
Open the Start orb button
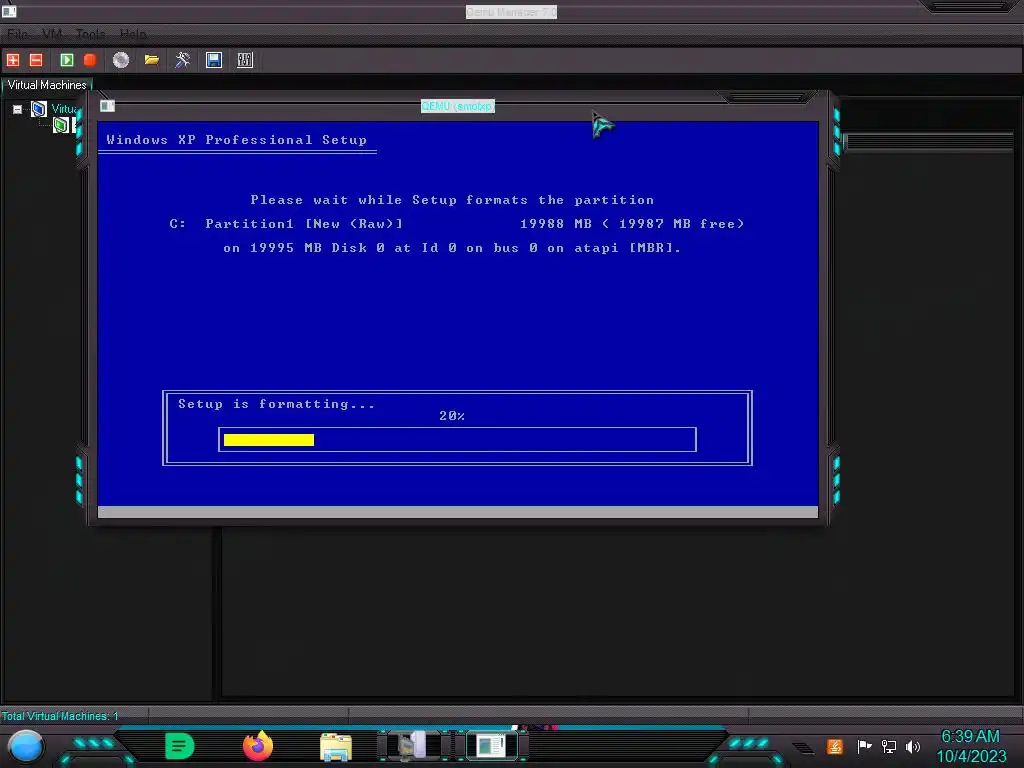26,746
